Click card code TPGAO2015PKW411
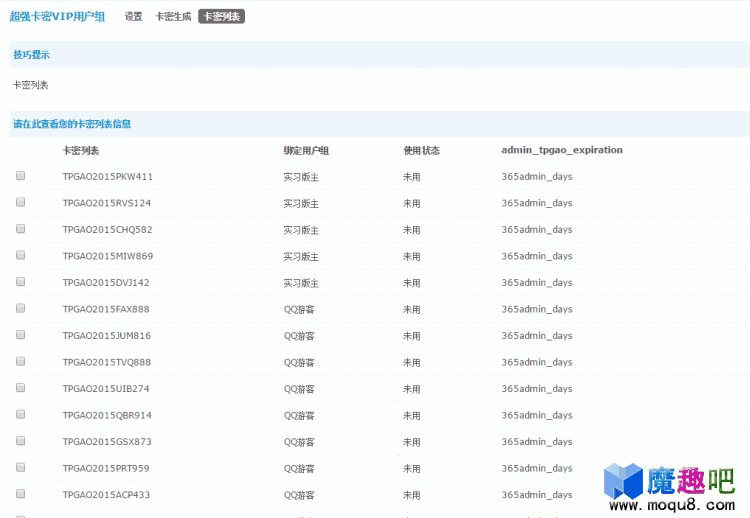750x518 pixels. coord(108,176)
